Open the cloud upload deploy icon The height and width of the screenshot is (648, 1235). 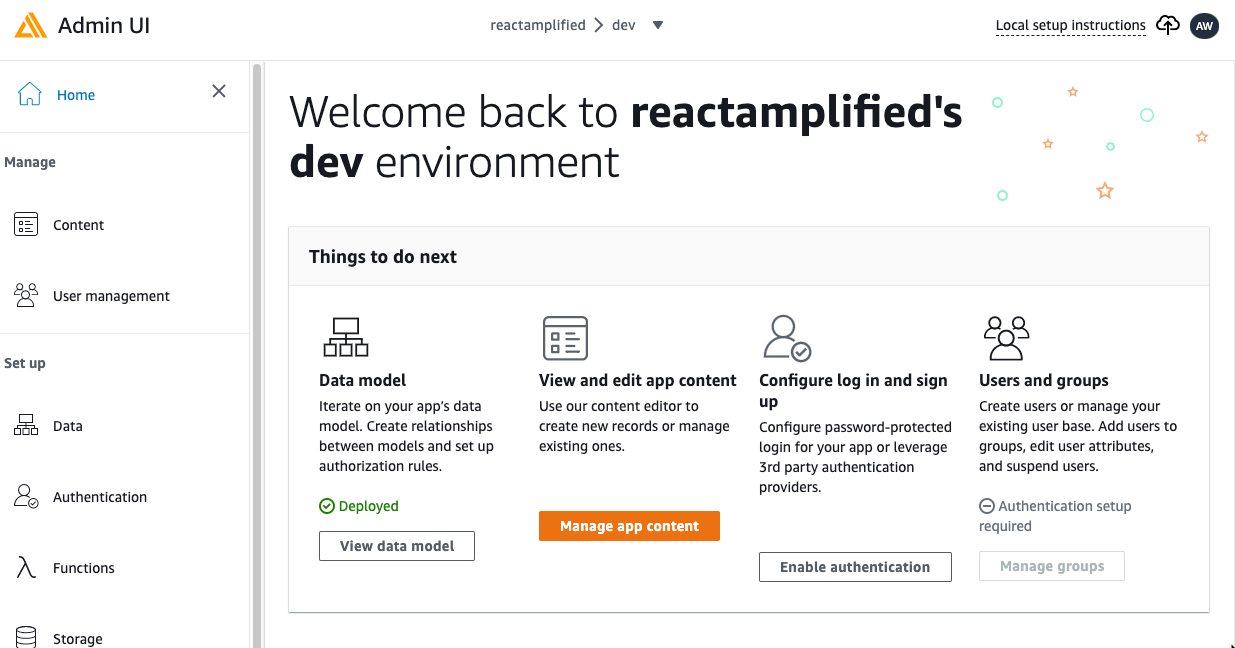click(x=1168, y=25)
